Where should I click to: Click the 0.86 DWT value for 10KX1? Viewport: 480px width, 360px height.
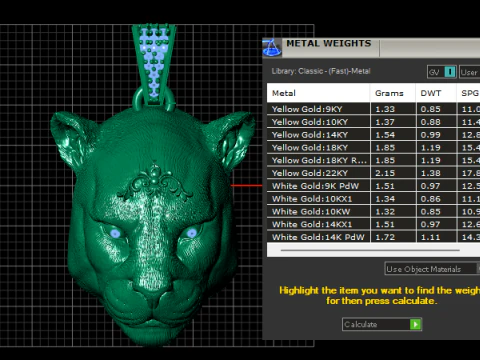pyautogui.click(x=430, y=199)
